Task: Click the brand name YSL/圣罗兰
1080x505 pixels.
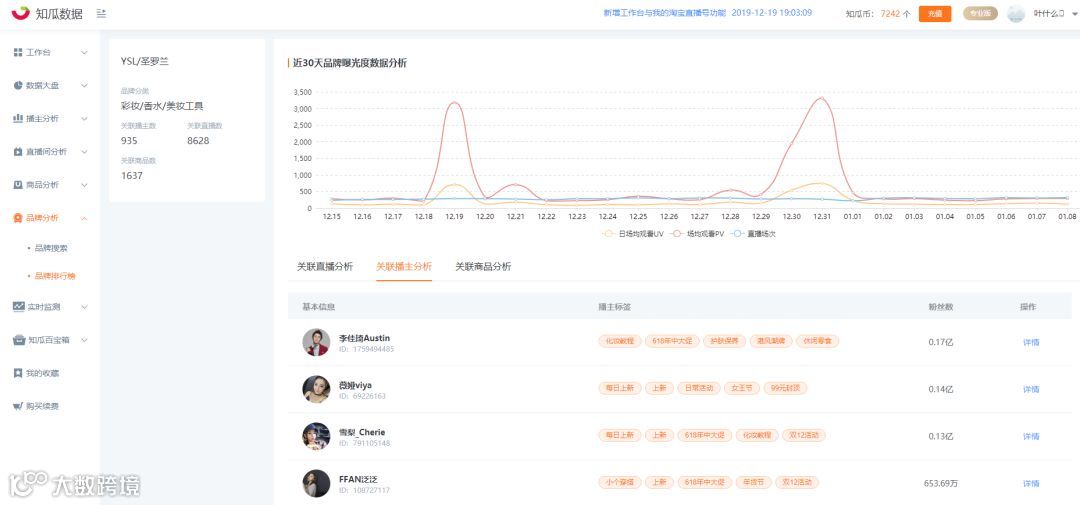Action: [145, 61]
